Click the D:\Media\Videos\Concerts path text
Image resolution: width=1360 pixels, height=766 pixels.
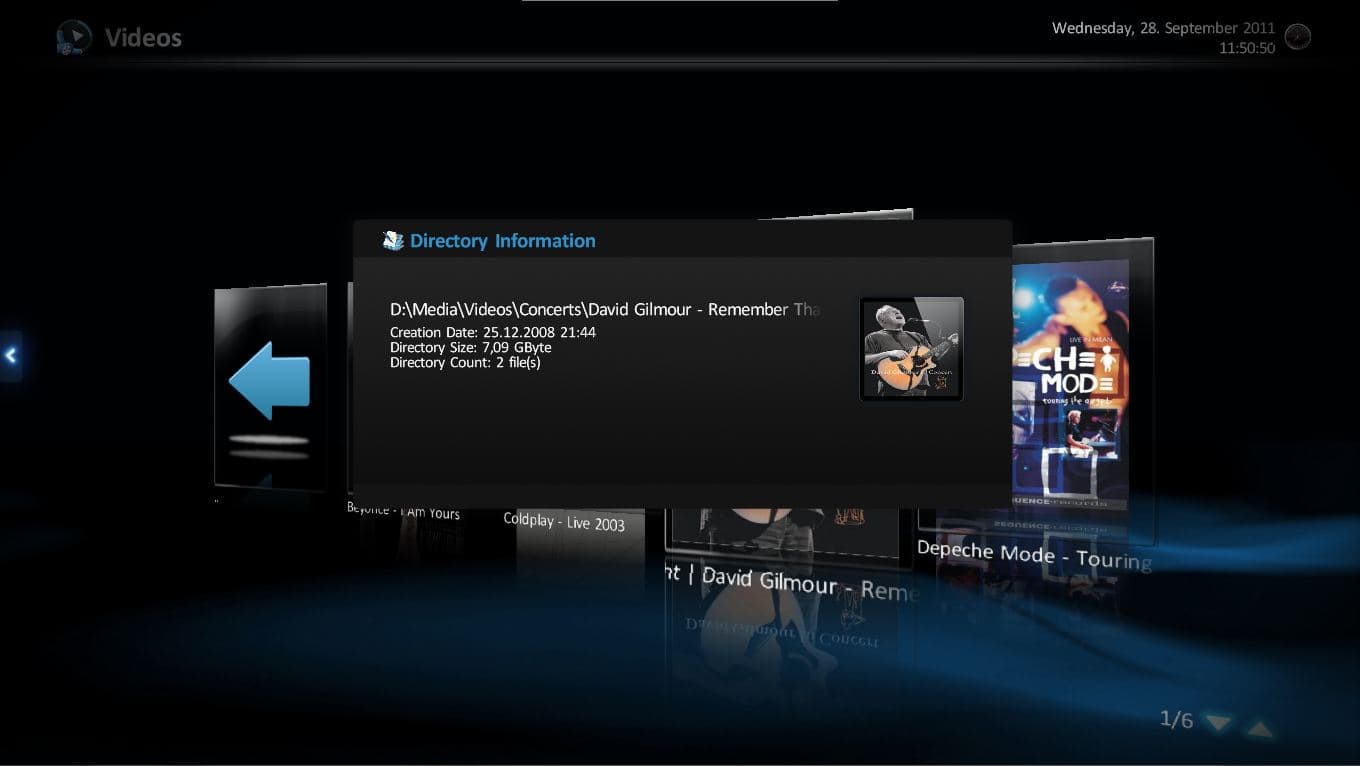point(605,310)
